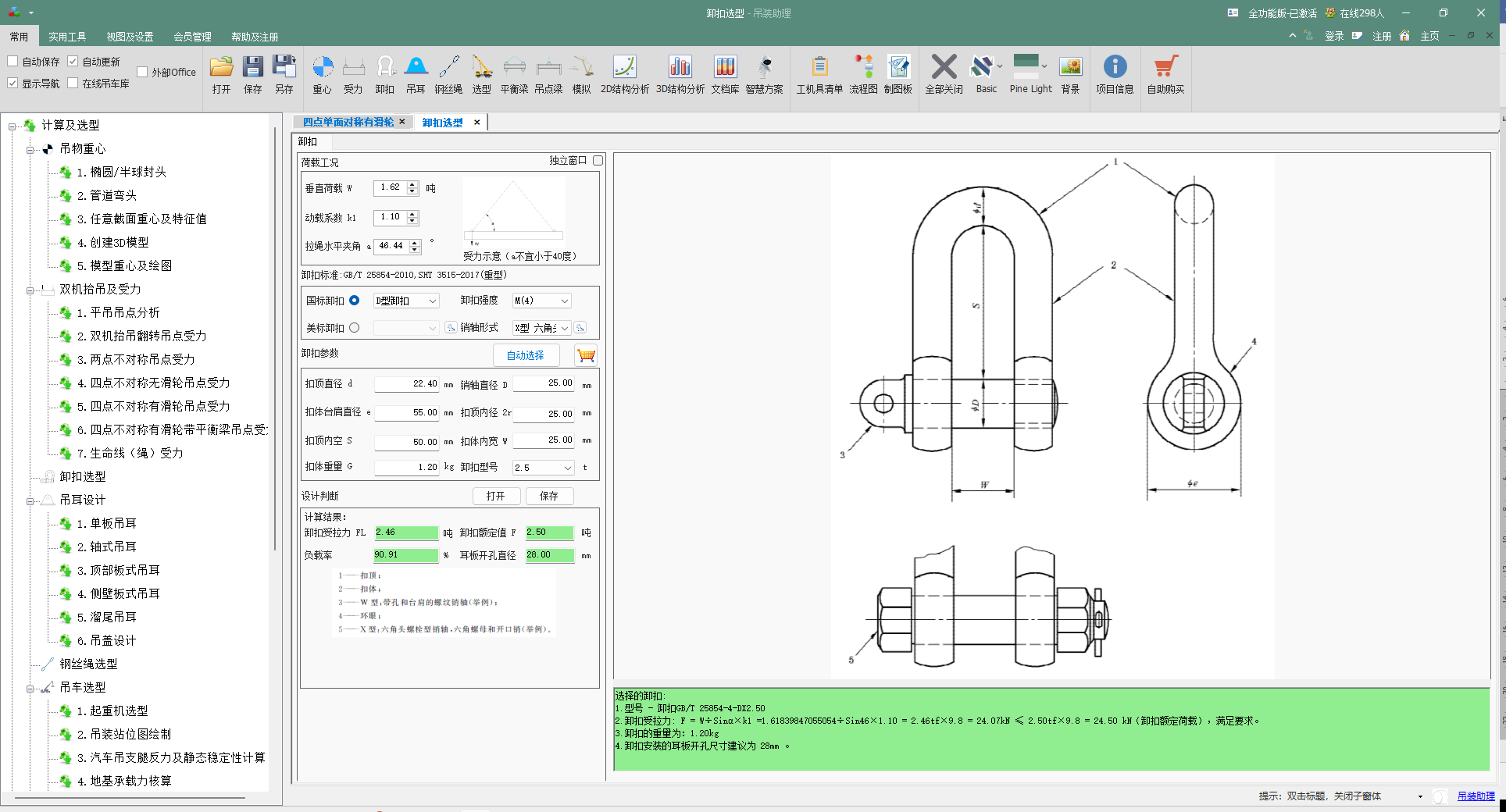
Task: Click the orange cart icon beside 自动选择
Action: (586, 355)
